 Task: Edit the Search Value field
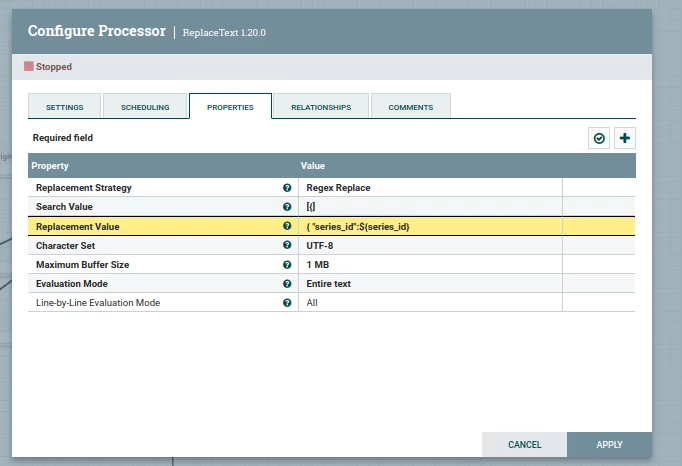(x=430, y=207)
